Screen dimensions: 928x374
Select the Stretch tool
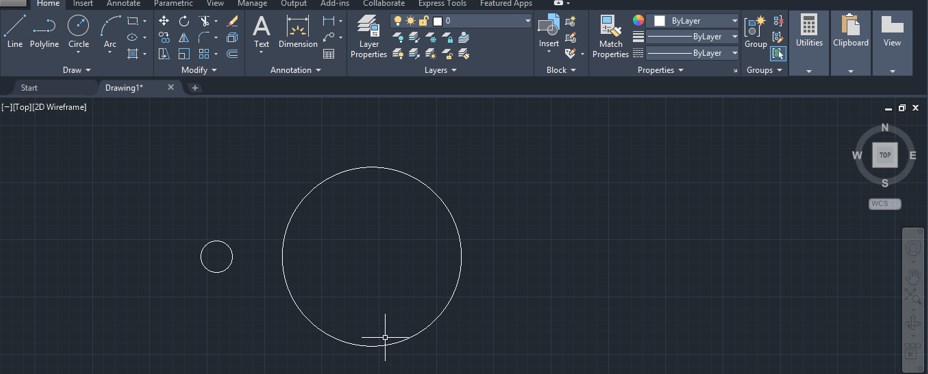(x=164, y=54)
